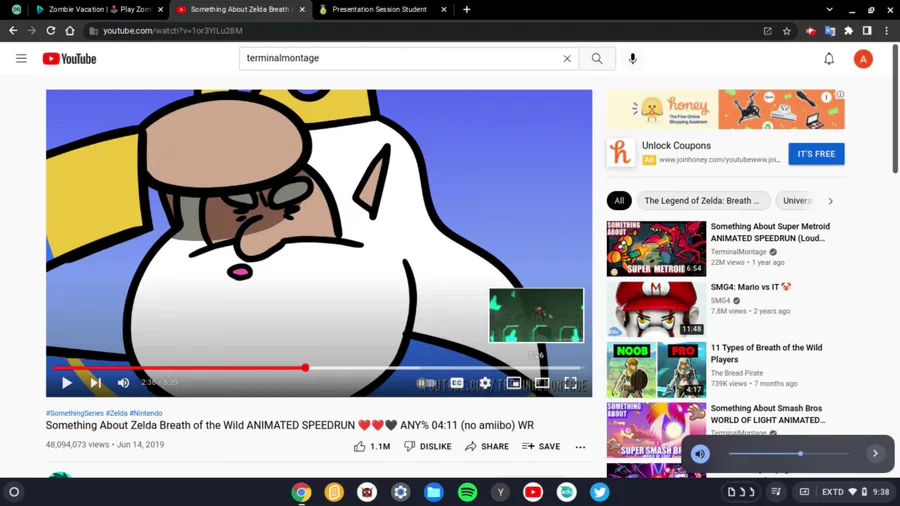900x506 pixels.
Task: Open the #SomethingSeries hashtag
Action: point(75,413)
